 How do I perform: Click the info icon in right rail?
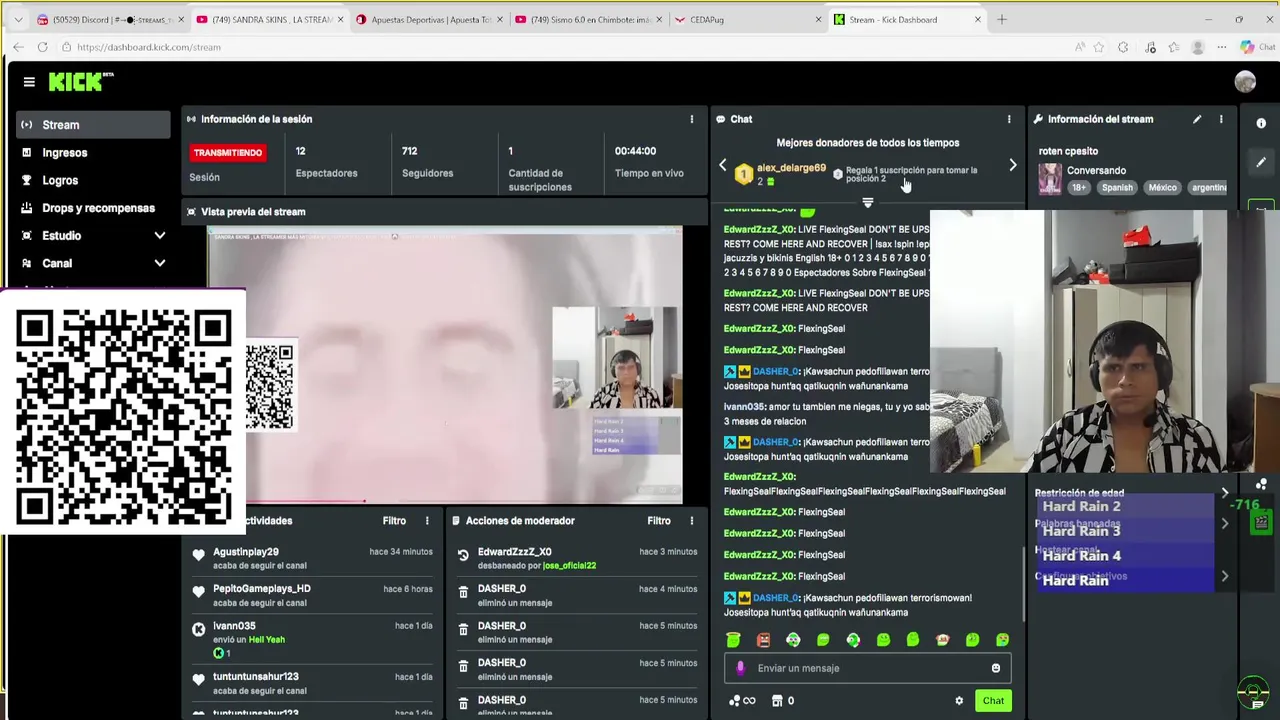(x=1261, y=123)
